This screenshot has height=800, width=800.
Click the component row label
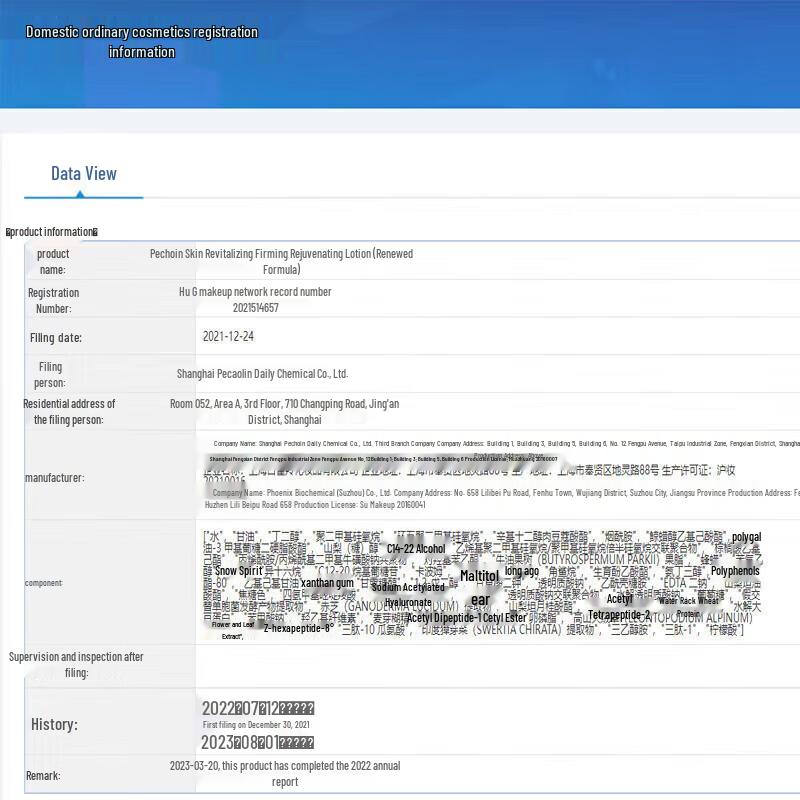tap(44, 583)
